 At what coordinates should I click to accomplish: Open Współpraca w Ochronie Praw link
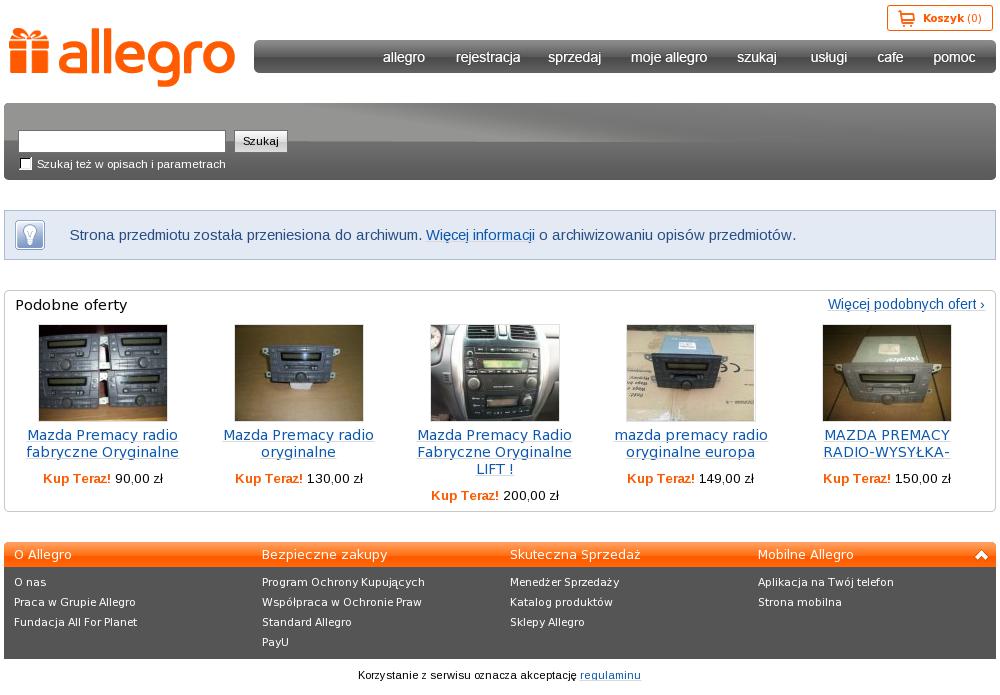342,603
